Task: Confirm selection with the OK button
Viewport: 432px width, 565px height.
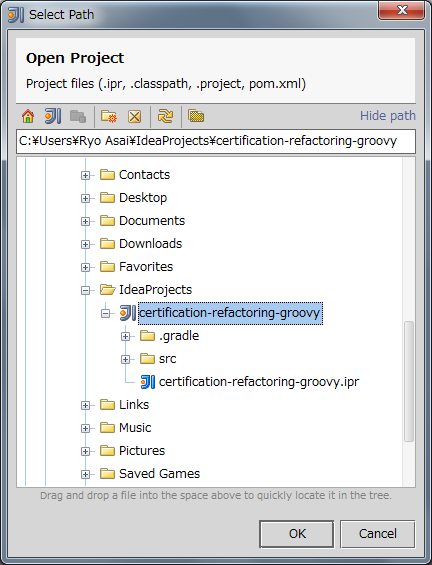Action: pyautogui.click(x=297, y=534)
